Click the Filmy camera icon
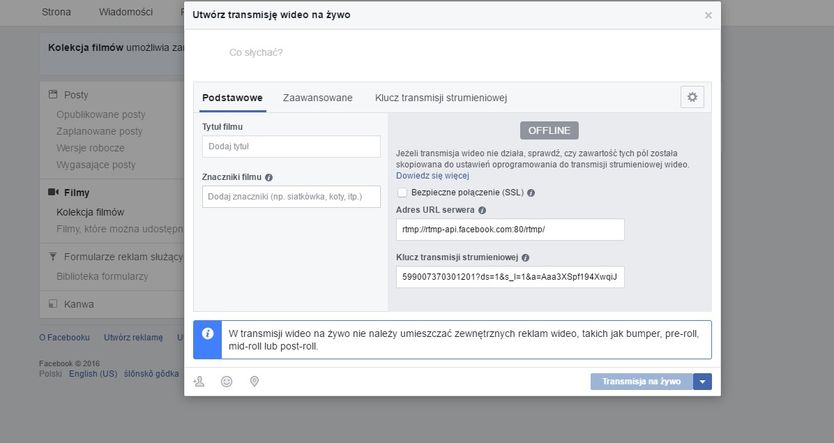834x443 pixels. pyautogui.click(x=53, y=192)
